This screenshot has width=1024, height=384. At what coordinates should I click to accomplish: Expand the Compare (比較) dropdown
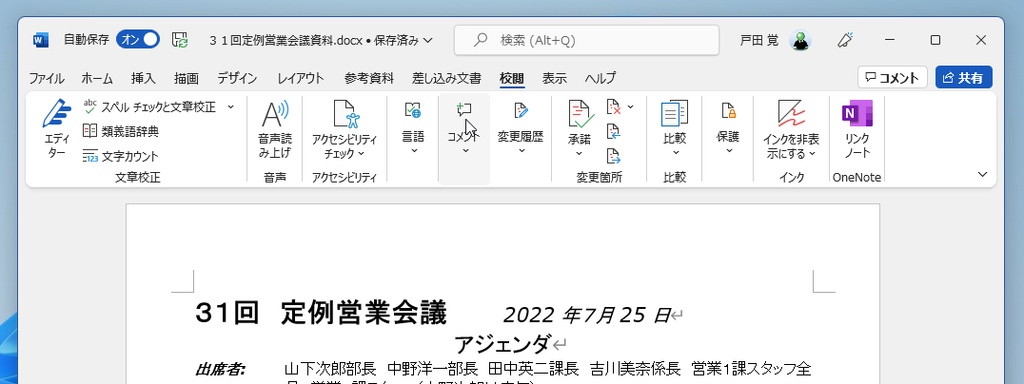click(x=675, y=152)
